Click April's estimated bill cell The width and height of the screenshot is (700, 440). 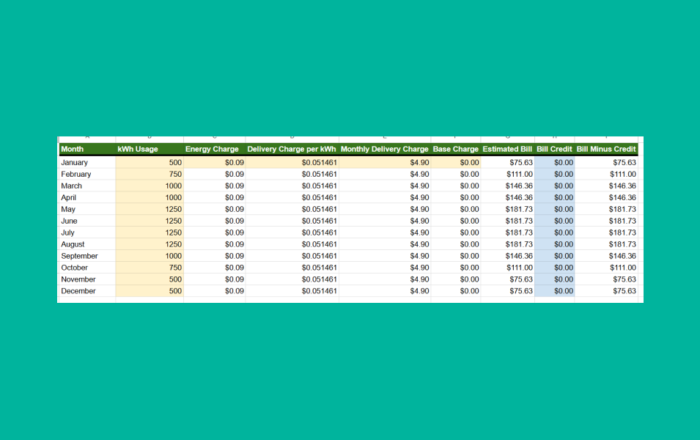pyautogui.click(x=508, y=197)
